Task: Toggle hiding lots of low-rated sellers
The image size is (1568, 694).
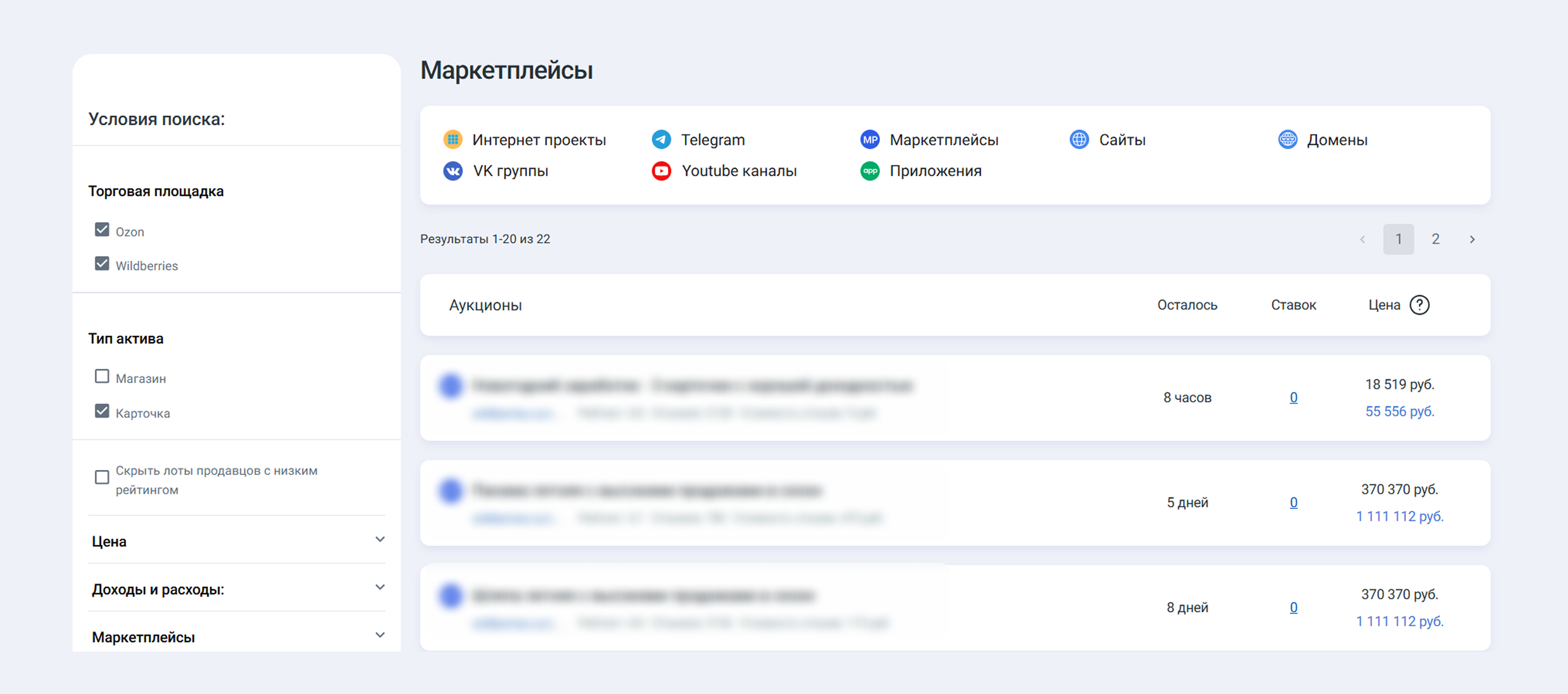Action: click(x=102, y=477)
